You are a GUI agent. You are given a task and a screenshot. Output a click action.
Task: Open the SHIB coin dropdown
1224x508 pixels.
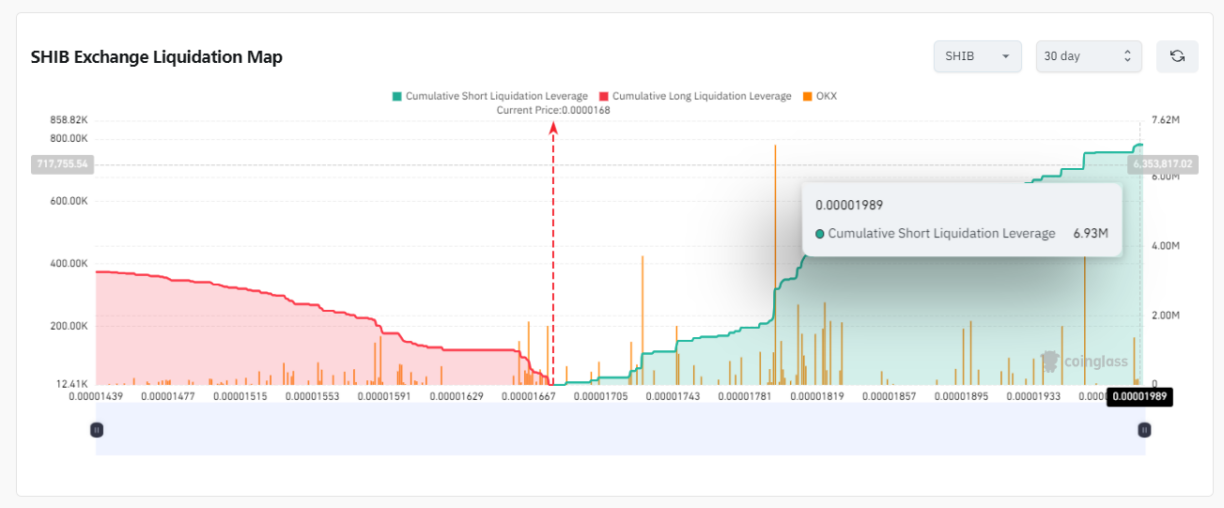977,56
